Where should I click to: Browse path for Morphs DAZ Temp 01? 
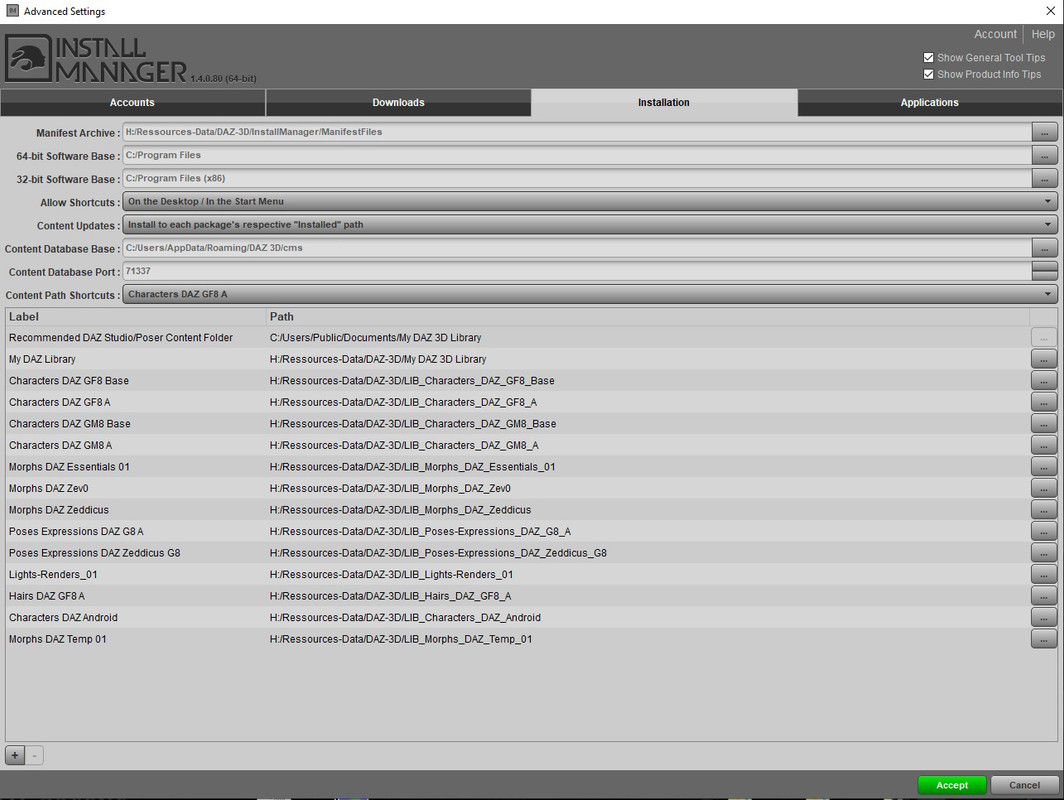[1044, 639]
